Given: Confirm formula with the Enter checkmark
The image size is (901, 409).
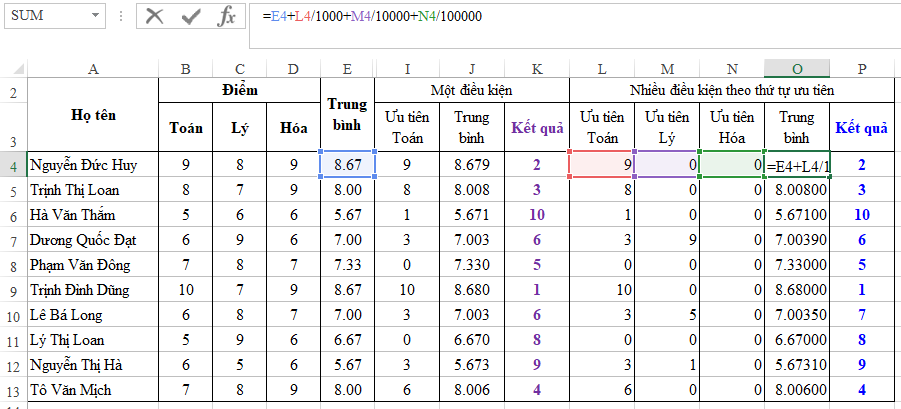Looking at the screenshot, I should coord(191,16).
